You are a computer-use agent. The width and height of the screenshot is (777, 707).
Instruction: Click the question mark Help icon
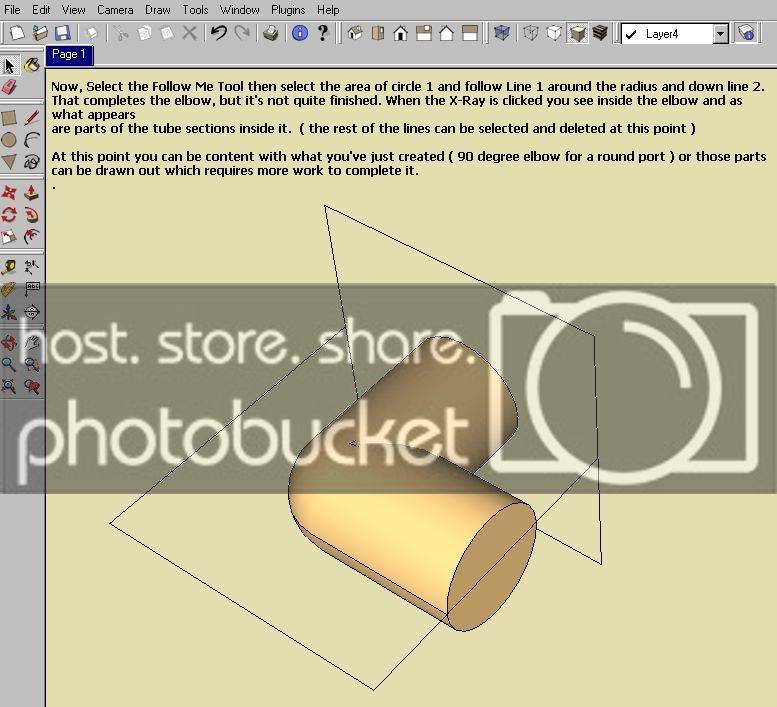click(323, 33)
